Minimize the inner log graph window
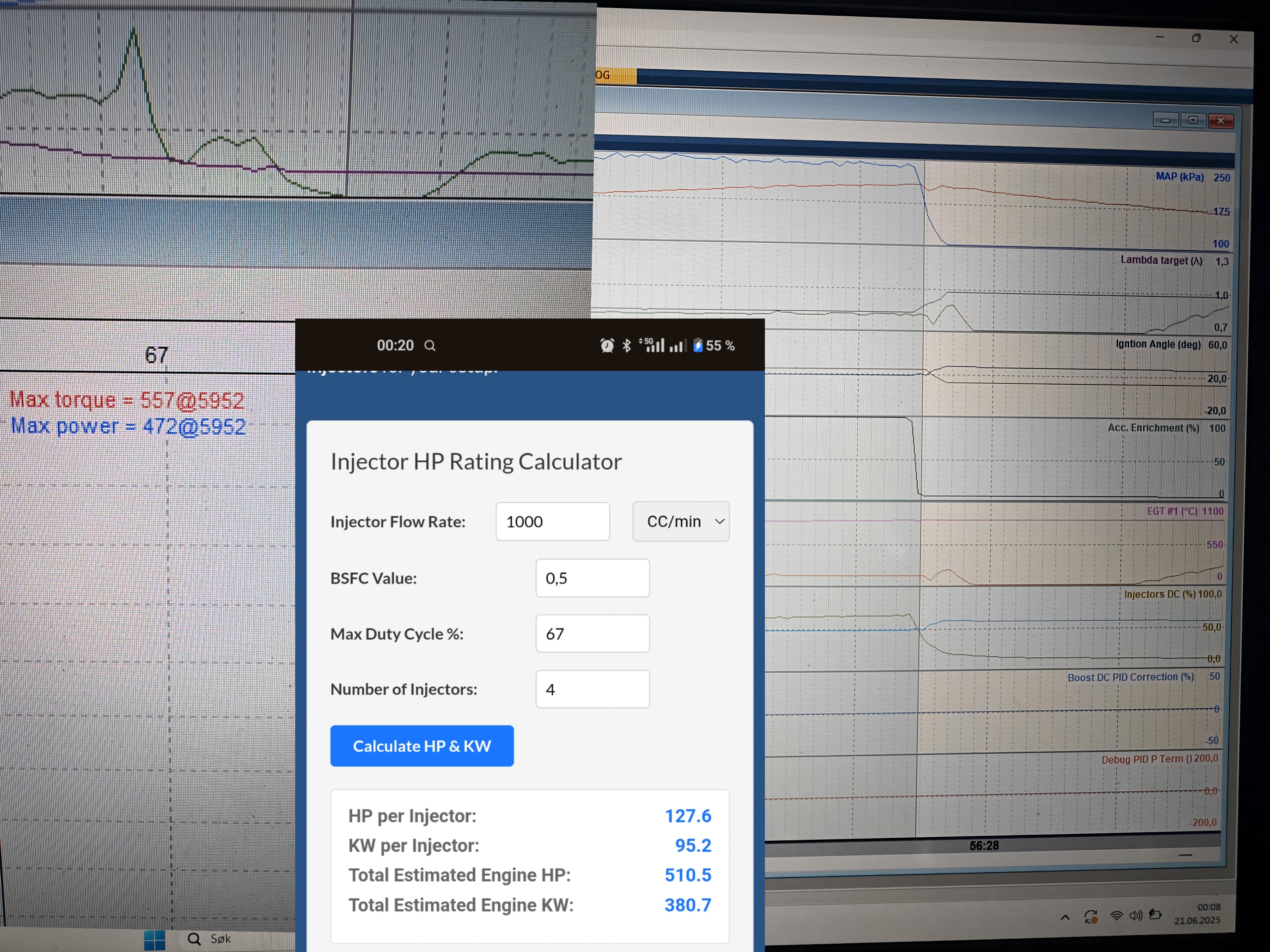Screen dimensions: 1270x952 click(1166, 120)
